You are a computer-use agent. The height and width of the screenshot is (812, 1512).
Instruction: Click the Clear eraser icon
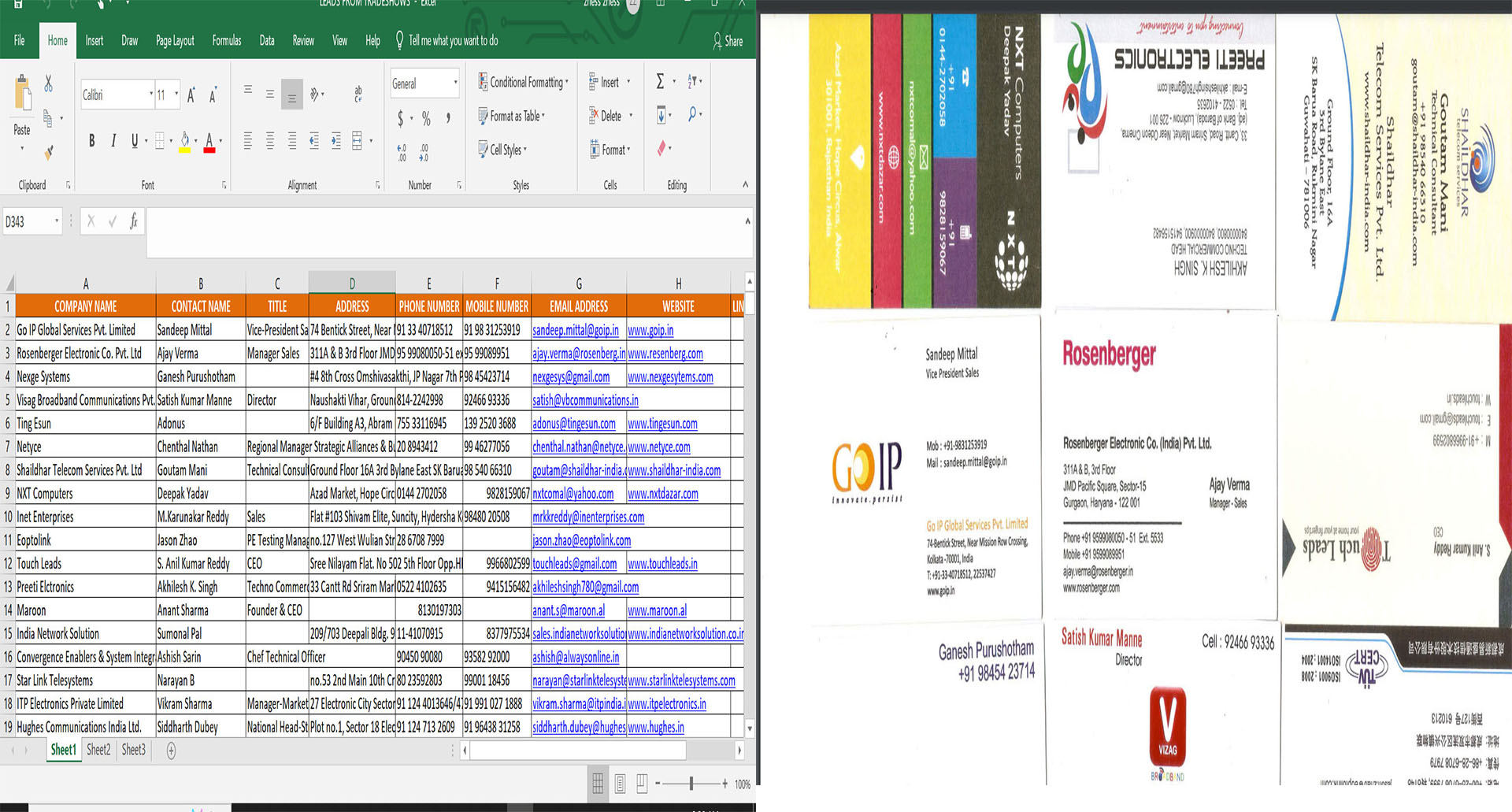661,148
